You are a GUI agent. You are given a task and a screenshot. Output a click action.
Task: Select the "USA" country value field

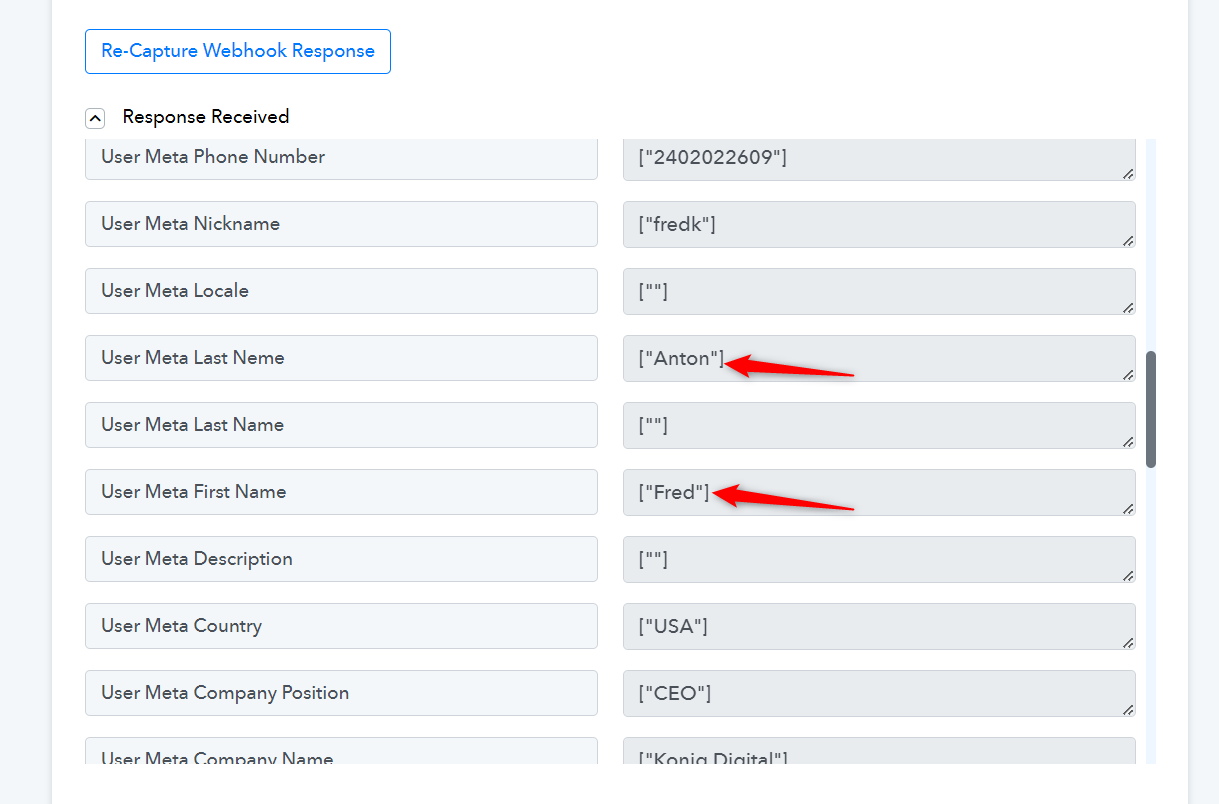878,626
